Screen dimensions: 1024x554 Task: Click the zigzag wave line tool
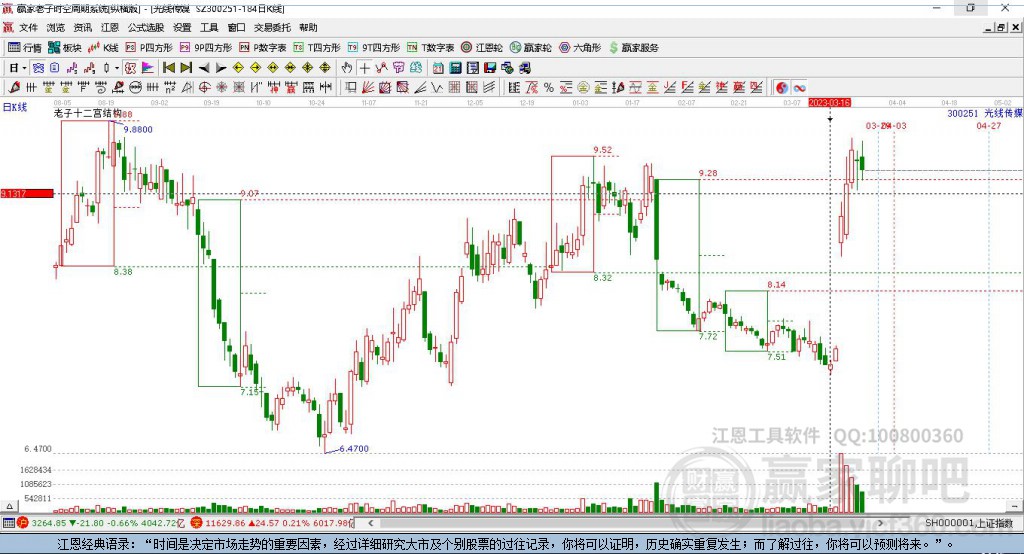click(x=437, y=88)
